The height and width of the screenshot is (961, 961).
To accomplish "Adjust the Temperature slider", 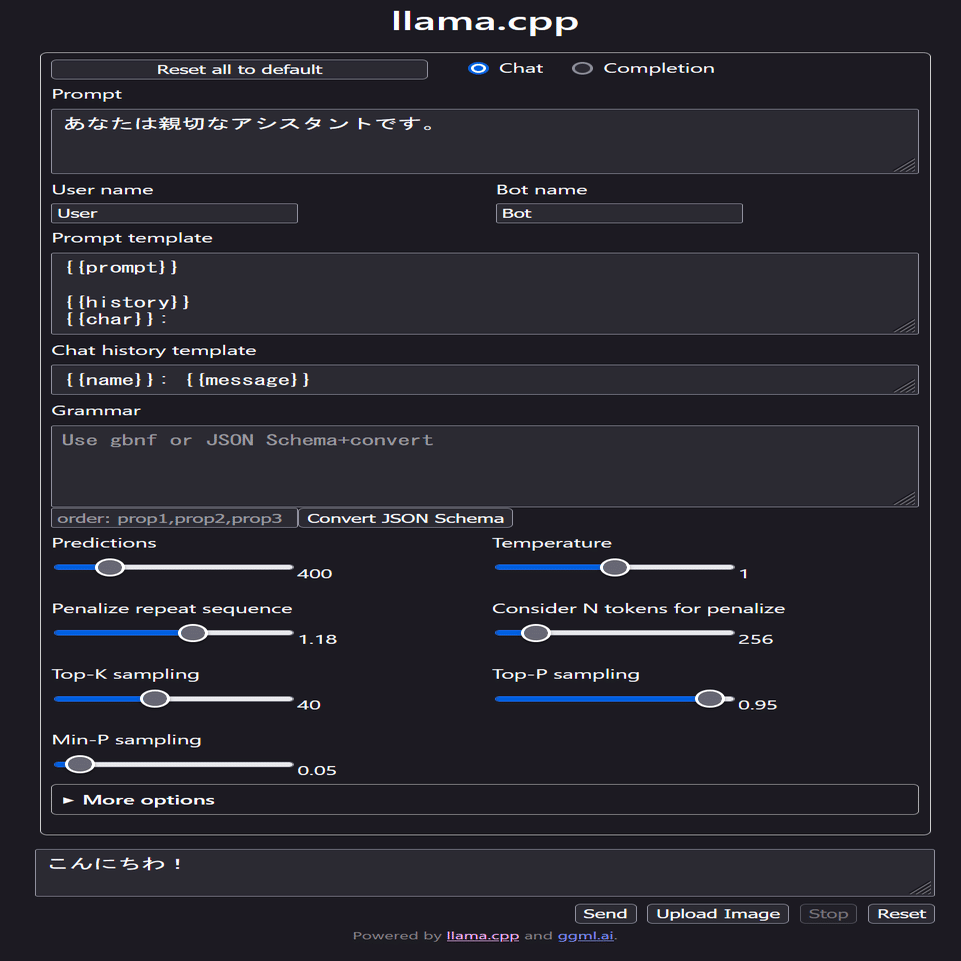I will (x=614, y=568).
